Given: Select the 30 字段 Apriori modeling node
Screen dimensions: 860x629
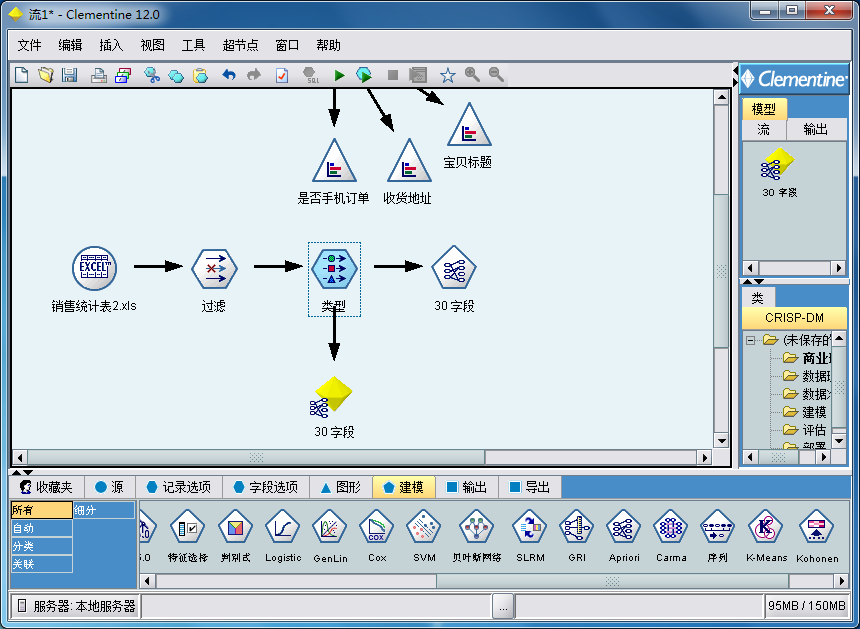Looking at the screenshot, I should (x=454, y=267).
